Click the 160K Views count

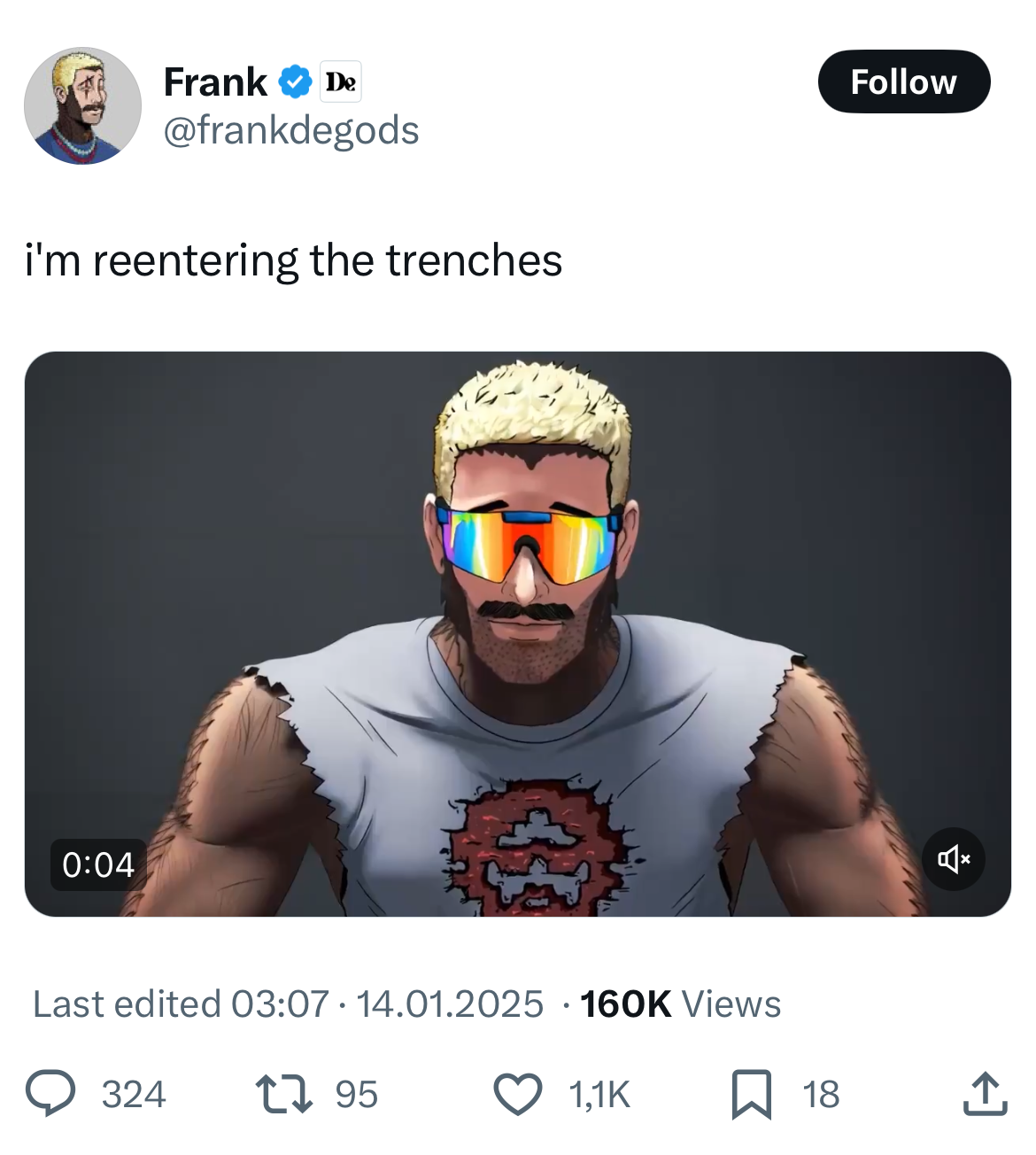[680, 1004]
